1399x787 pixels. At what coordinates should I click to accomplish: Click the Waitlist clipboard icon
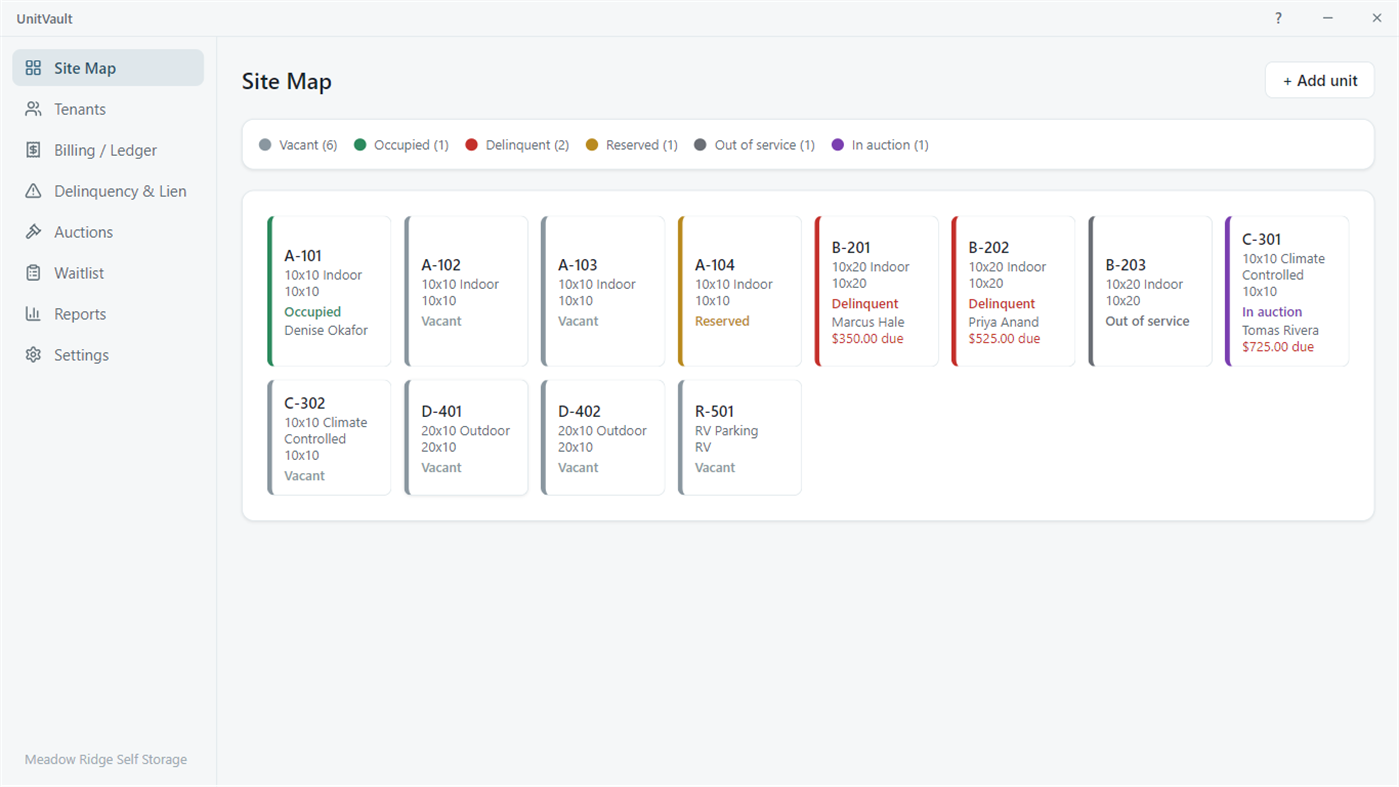(x=33, y=273)
